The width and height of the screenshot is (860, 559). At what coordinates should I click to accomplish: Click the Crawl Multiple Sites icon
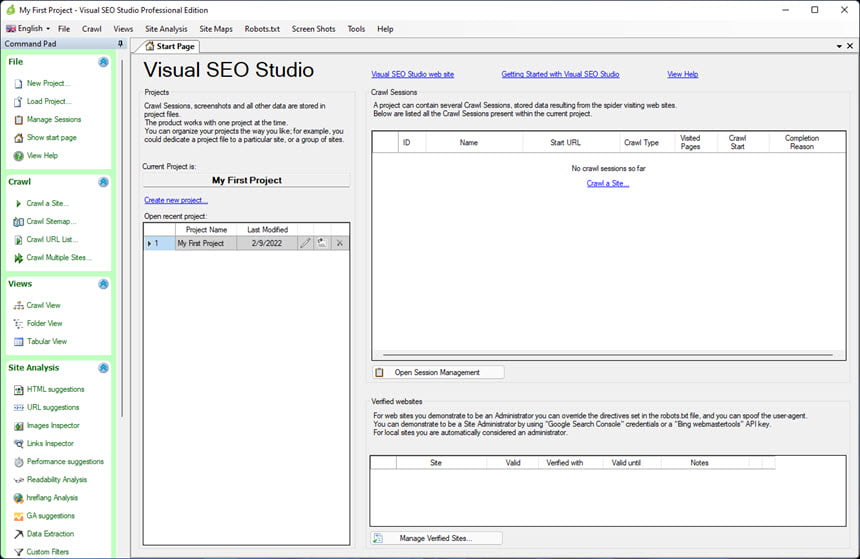(x=18, y=258)
